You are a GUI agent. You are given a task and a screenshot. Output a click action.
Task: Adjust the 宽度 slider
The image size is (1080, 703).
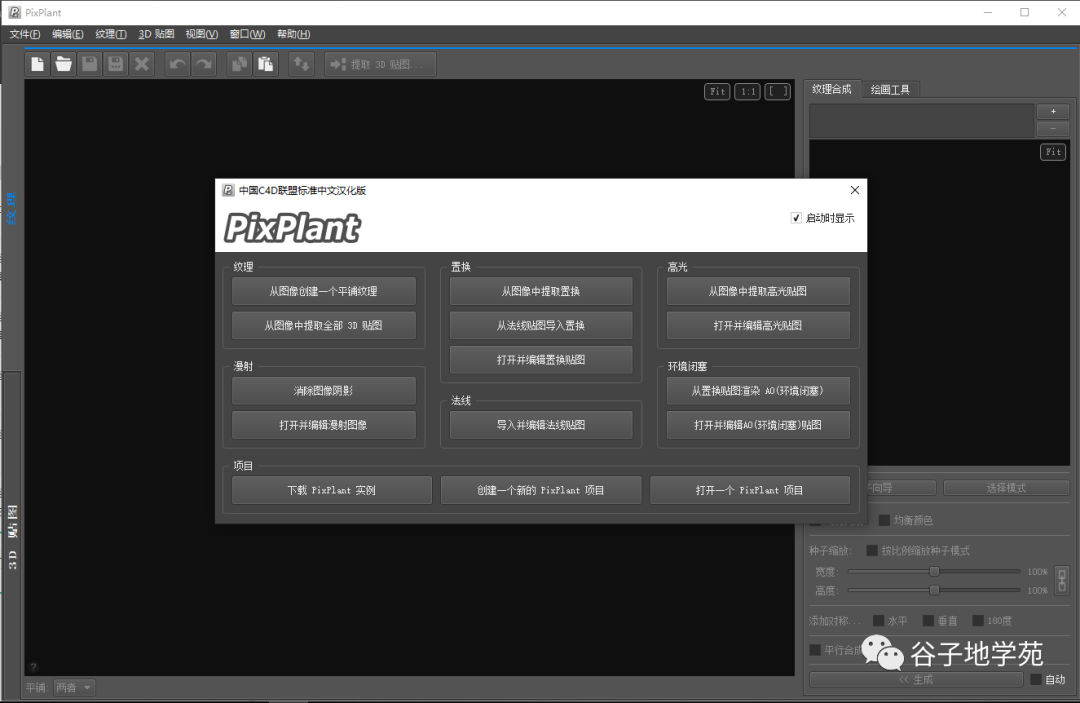pyautogui.click(x=934, y=571)
